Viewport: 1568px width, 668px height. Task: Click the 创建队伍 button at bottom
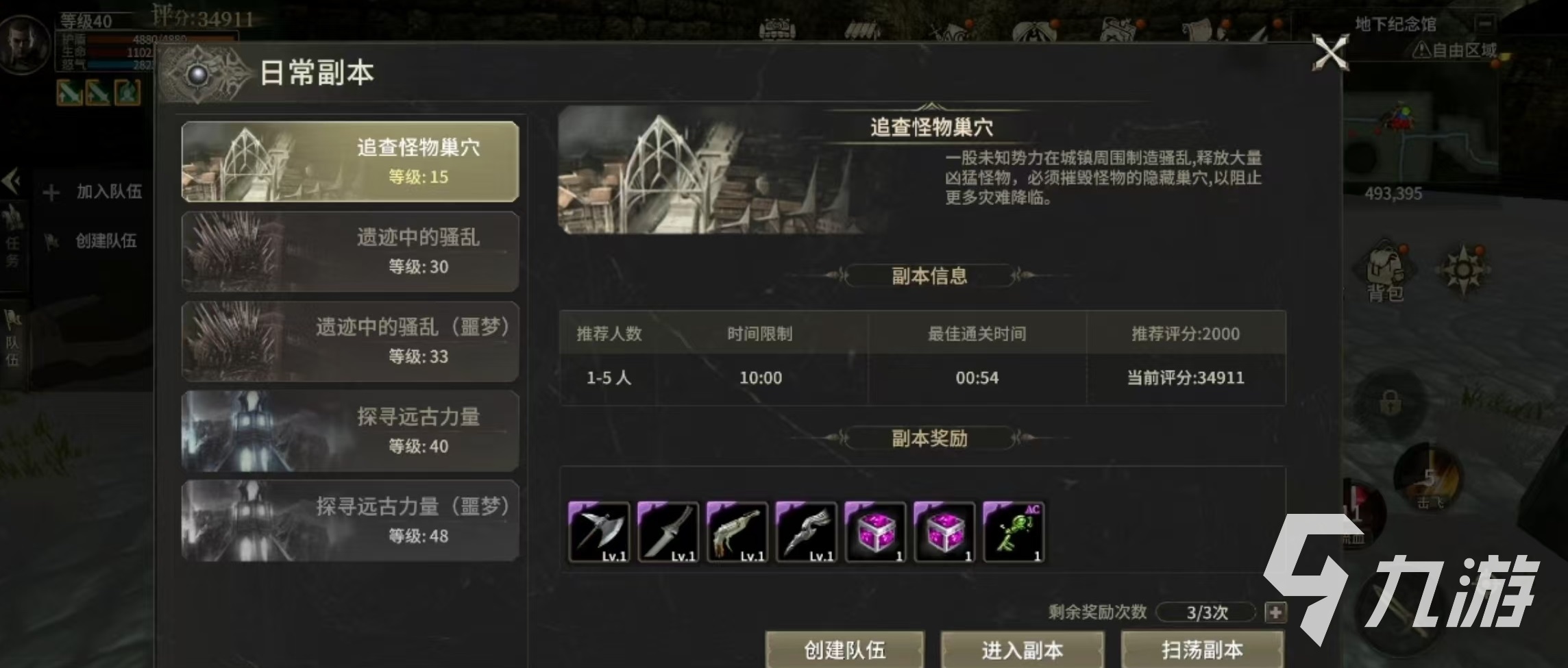pyautogui.click(x=844, y=649)
